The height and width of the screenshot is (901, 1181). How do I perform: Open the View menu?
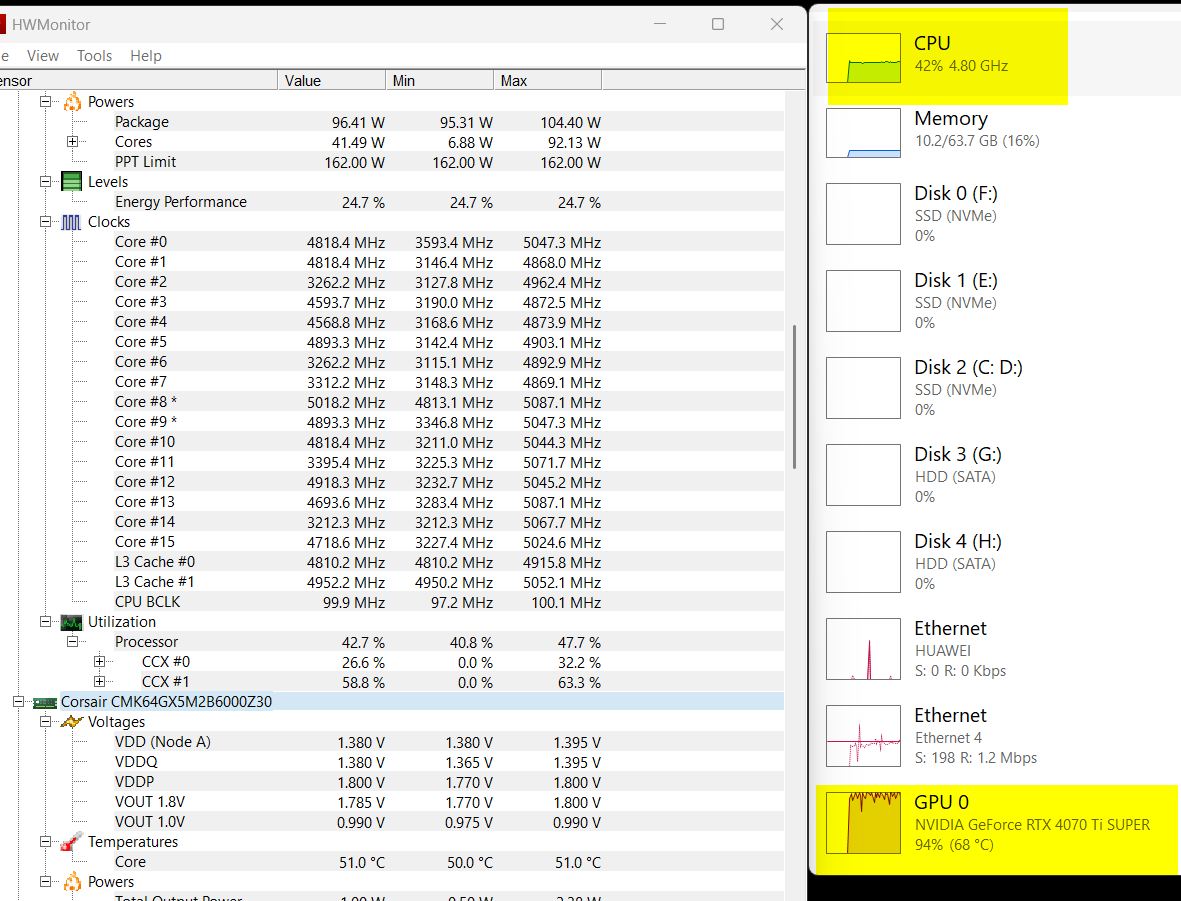43,56
